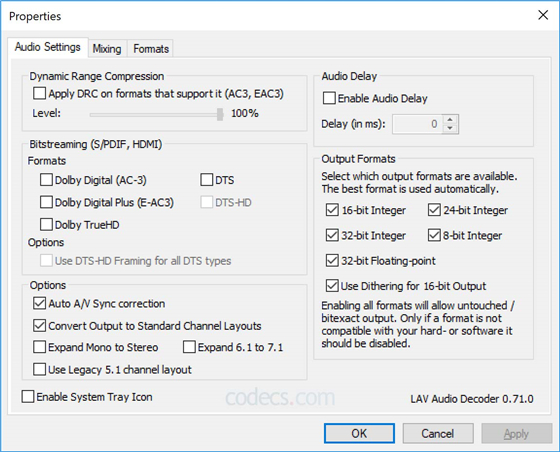
Task: Check Expand 6.1 to 7.1
Action: (189, 347)
